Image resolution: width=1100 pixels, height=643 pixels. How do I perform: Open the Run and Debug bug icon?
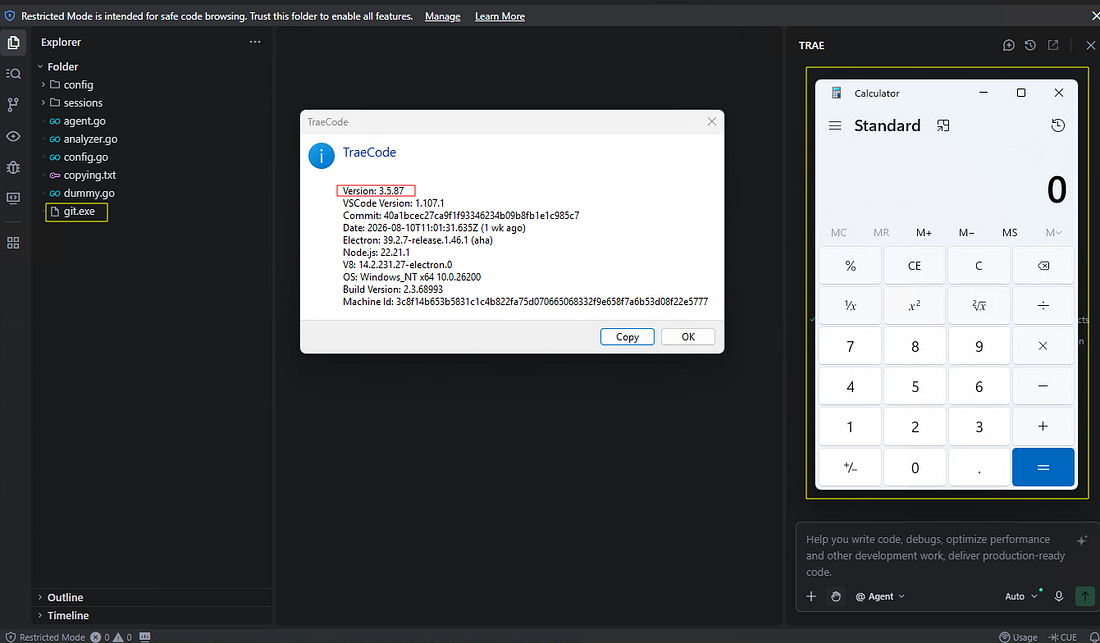click(x=13, y=168)
